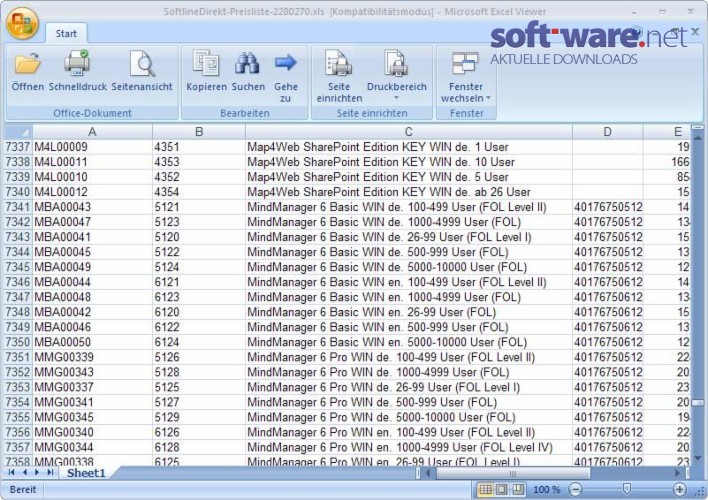Open the Office button menu

[22, 24]
